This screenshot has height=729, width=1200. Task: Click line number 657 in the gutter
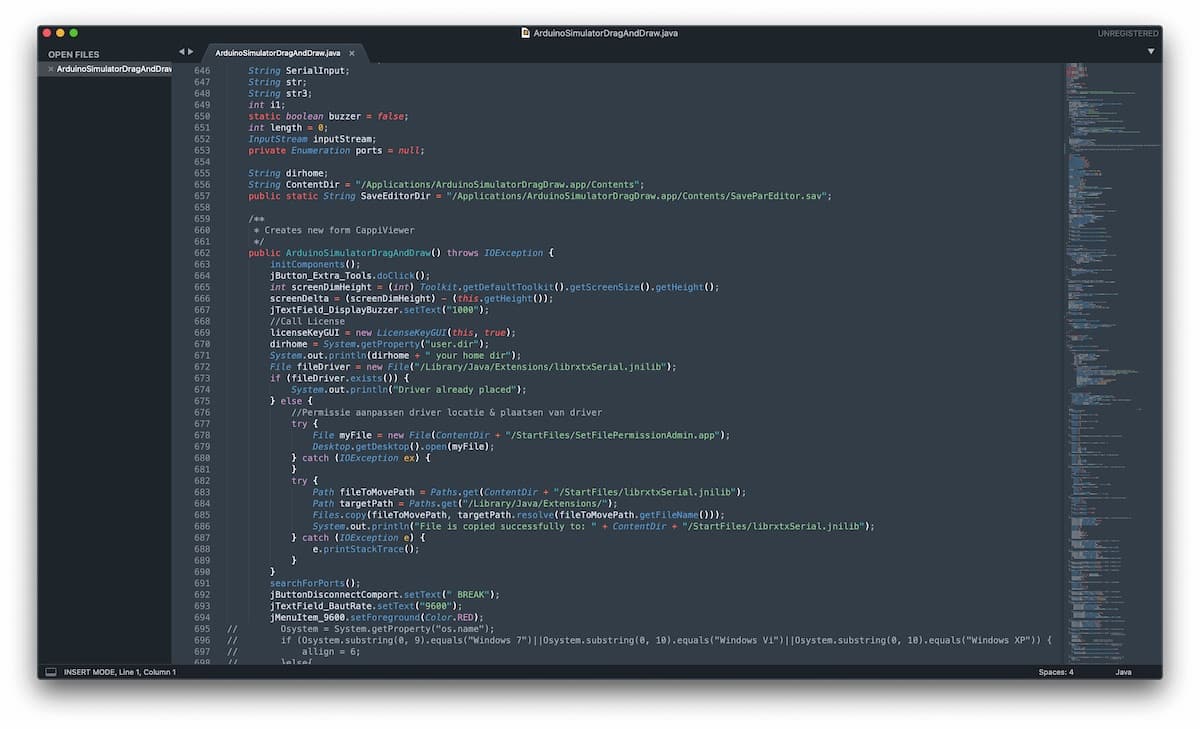[x=201, y=196]
